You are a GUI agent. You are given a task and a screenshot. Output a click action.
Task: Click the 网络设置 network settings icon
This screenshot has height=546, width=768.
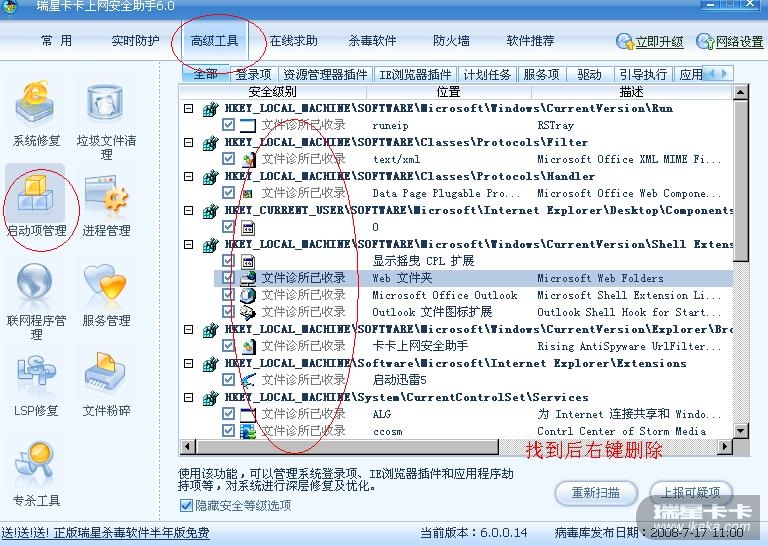[705, 42]
